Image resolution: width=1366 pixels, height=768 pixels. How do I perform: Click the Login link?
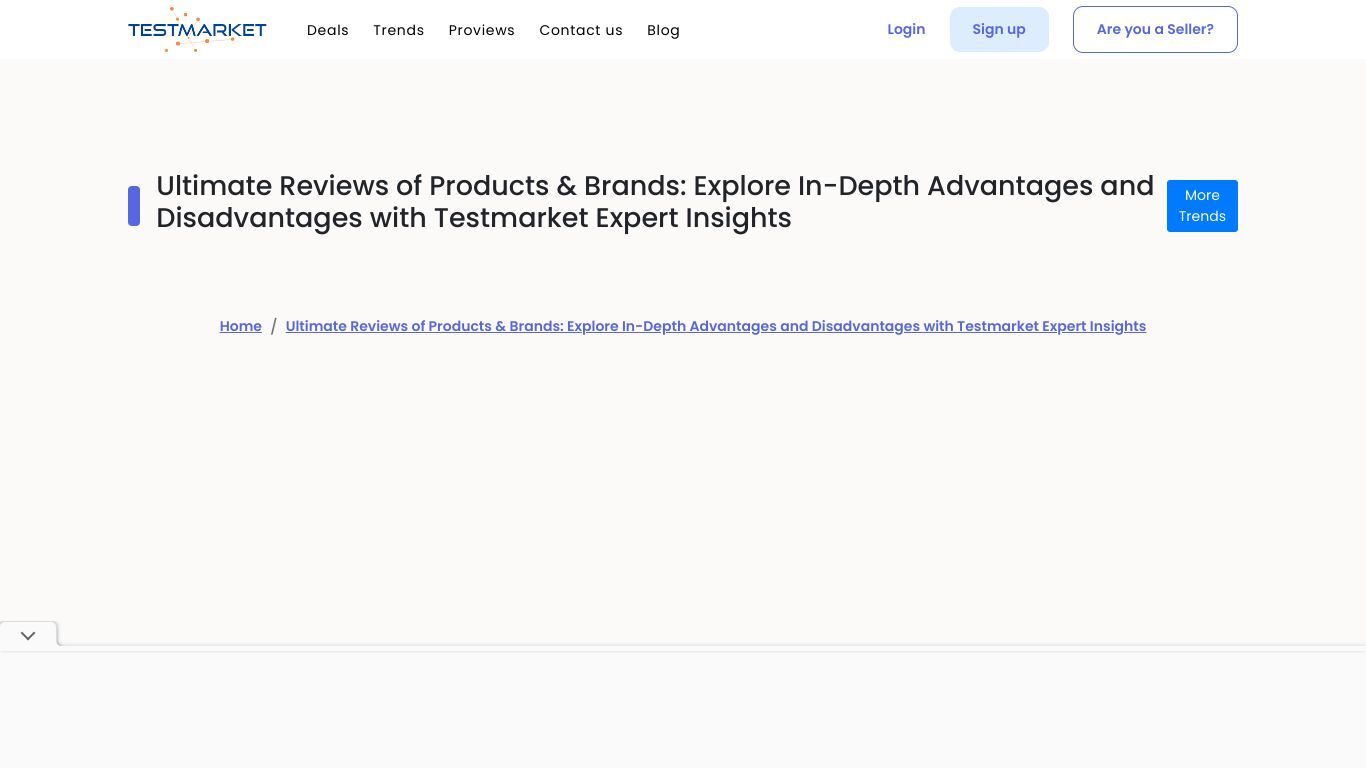[x=906, y=29]
